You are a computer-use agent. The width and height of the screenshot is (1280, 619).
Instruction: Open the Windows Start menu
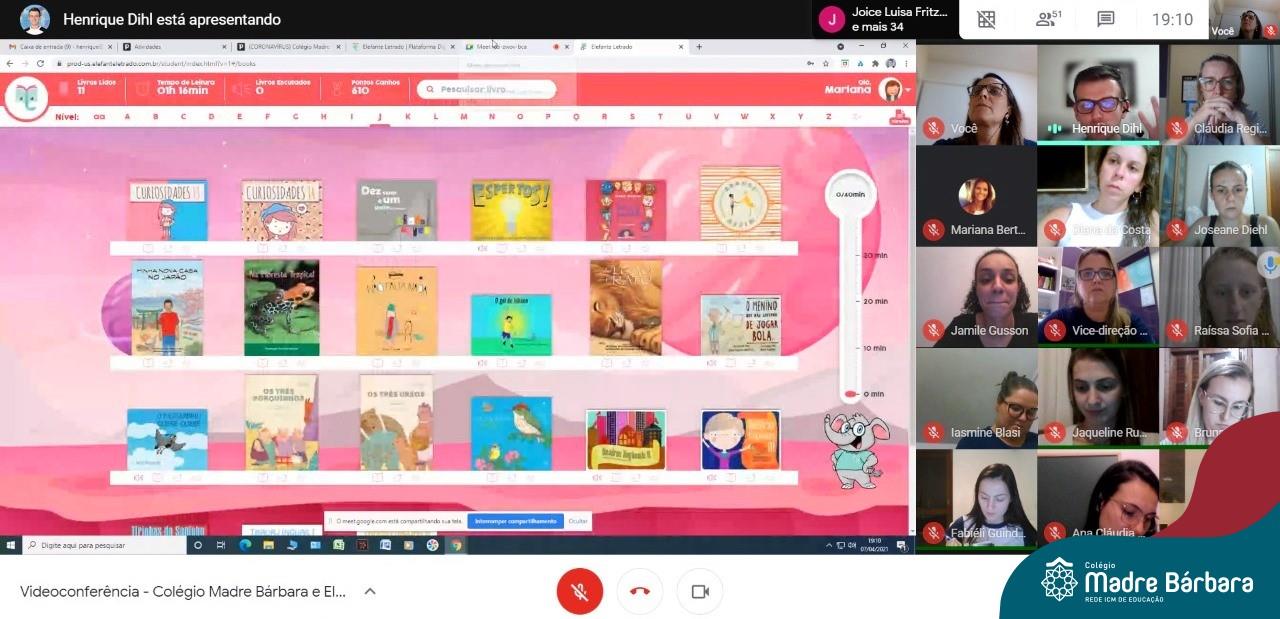point(11,545)
